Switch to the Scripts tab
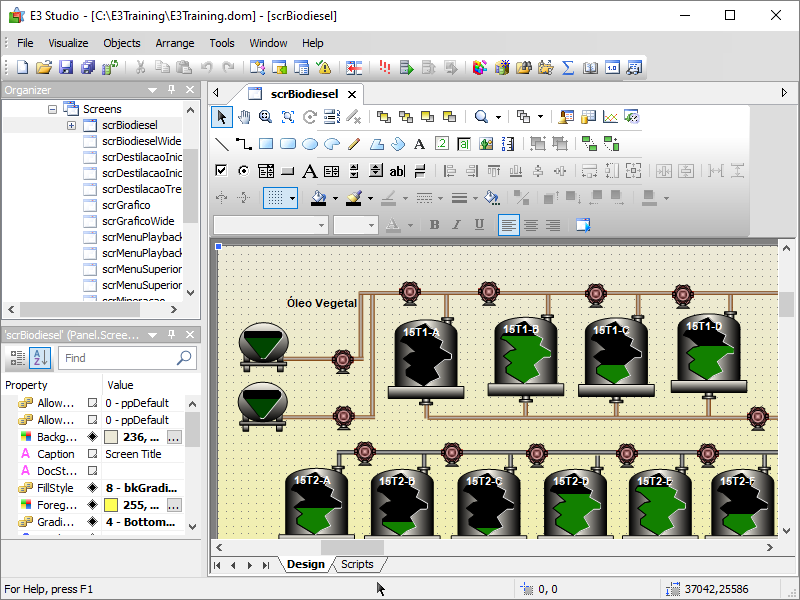The height and width of the screenshot is (600, 800). pos(357,565)
